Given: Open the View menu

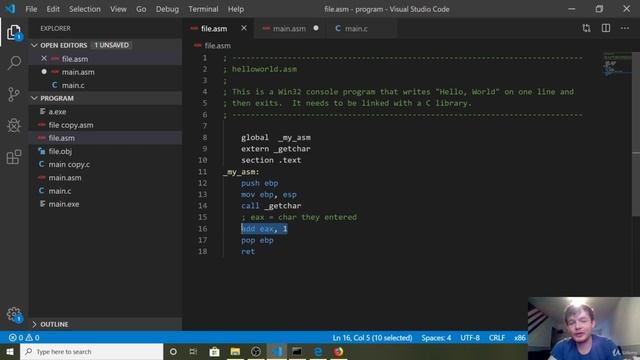Looking at the screenshot, I should pyautogui.click(x=118, y=9).
